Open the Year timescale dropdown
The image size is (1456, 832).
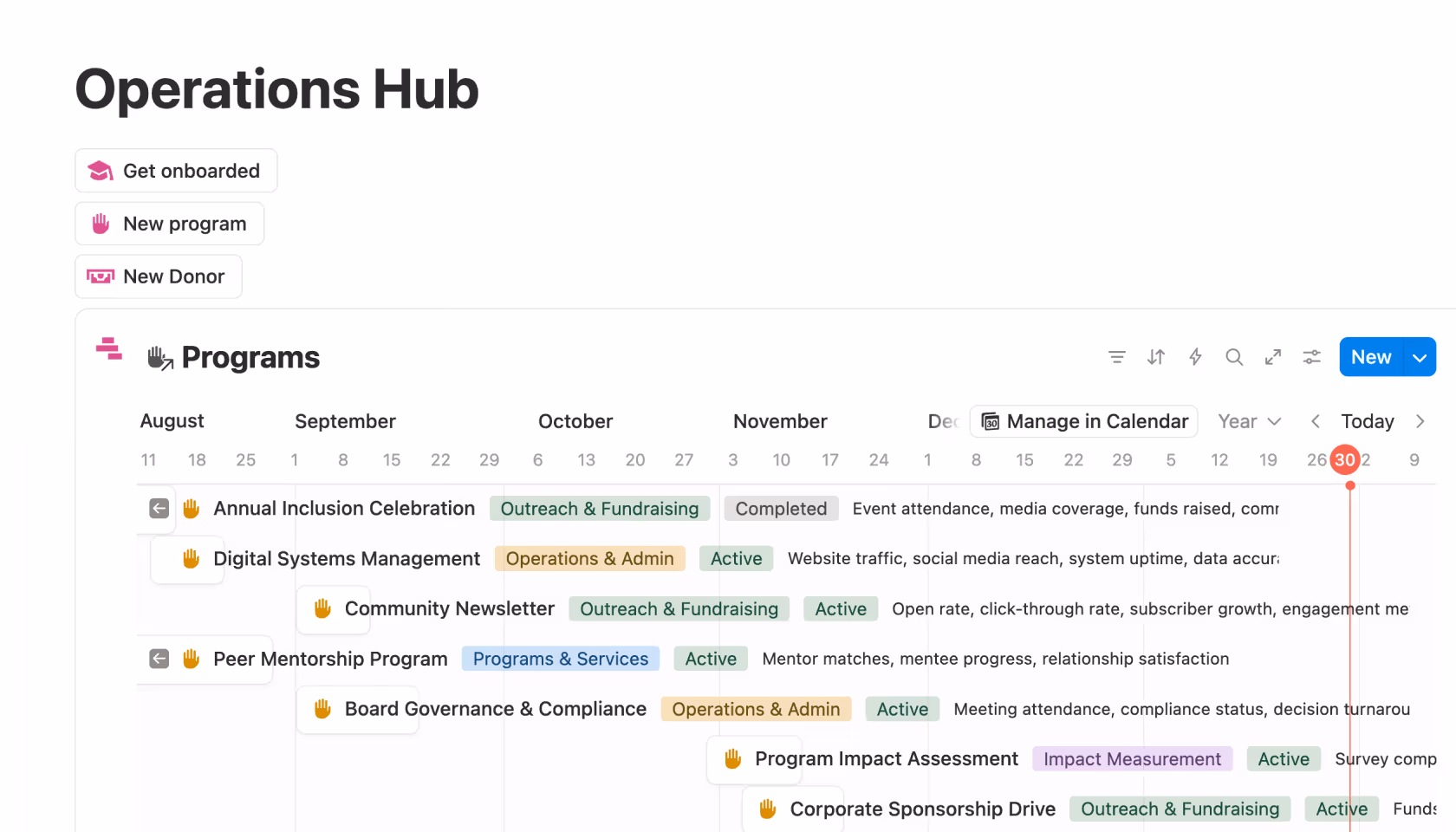click(x=1249, y=421)
